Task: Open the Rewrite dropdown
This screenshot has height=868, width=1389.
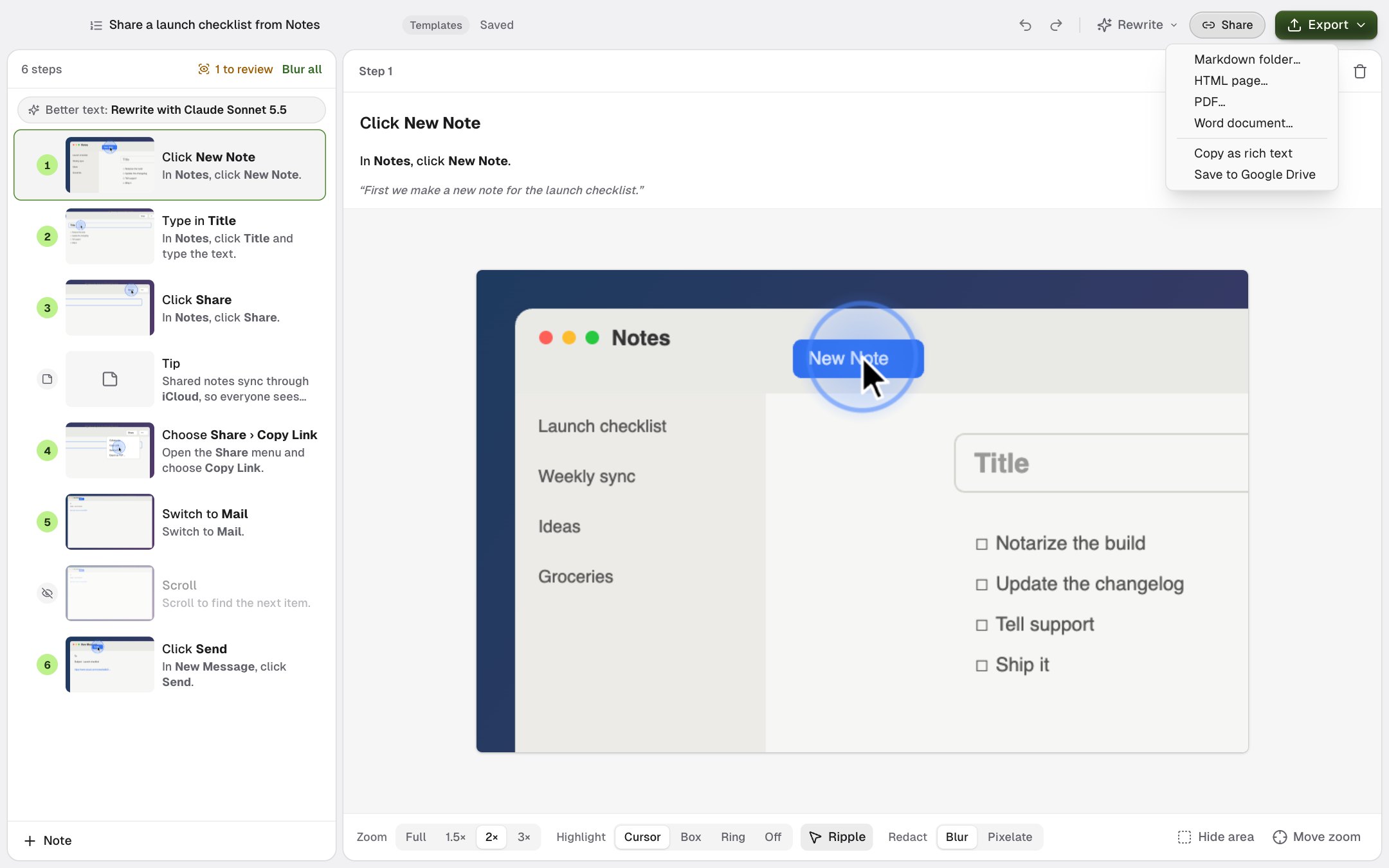Action: tap(1138, 25)
